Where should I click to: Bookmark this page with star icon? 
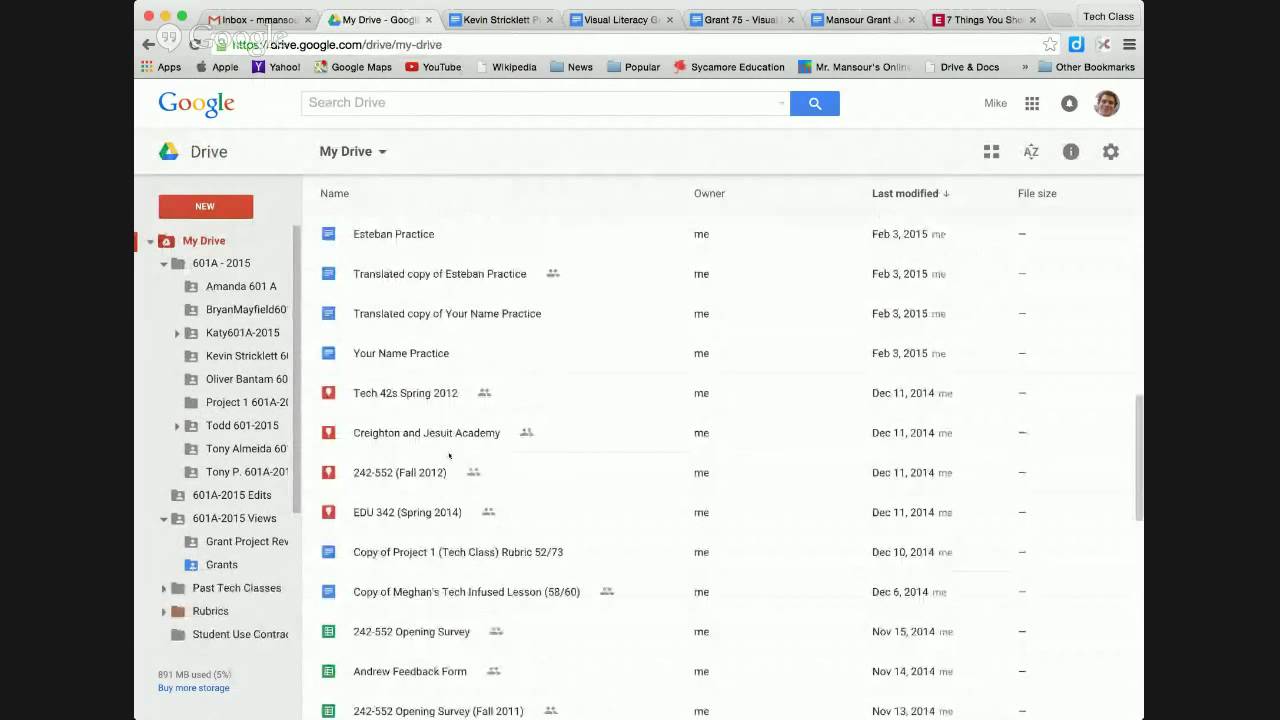point(1050,44)
